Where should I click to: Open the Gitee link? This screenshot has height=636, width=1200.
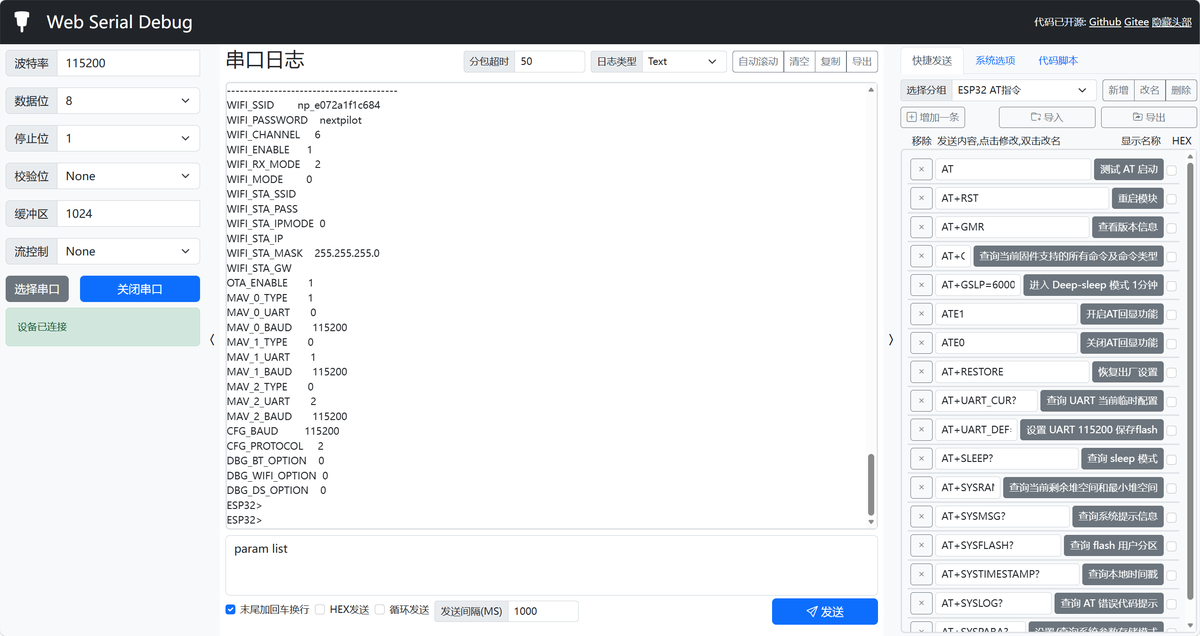[1136, 22]
